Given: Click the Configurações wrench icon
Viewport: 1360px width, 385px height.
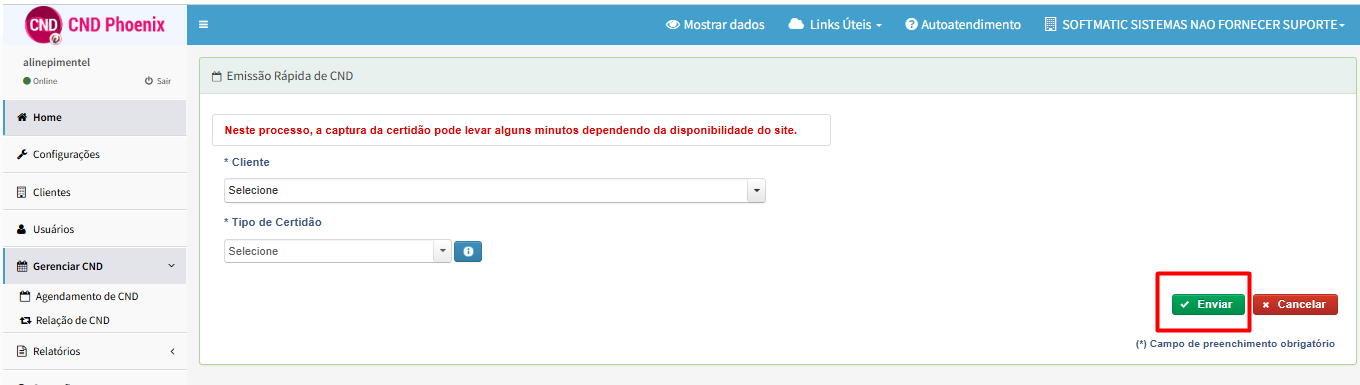Looking at the screenshot, I should click(22, 155).
